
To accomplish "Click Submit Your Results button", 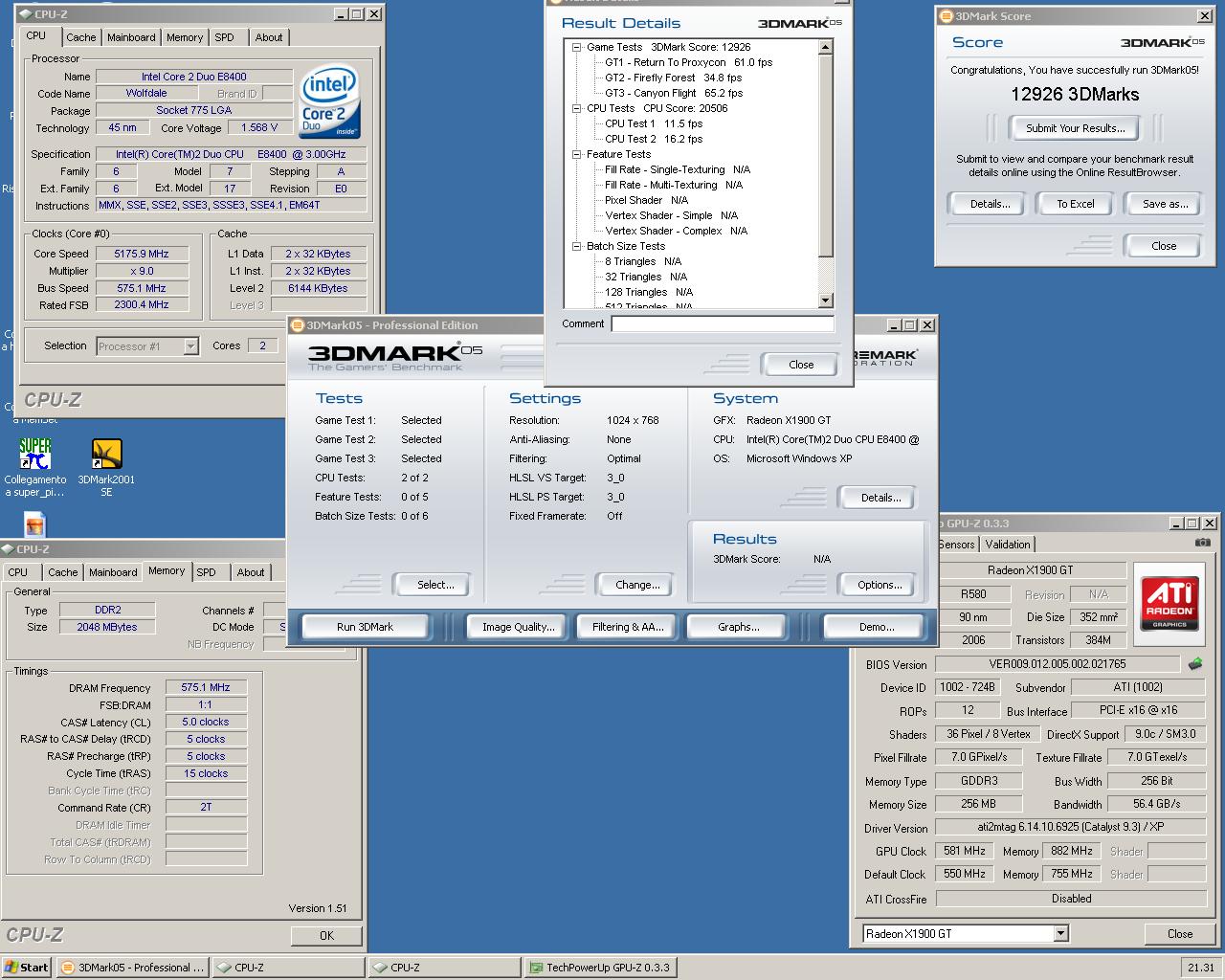I will (1075, 128).
